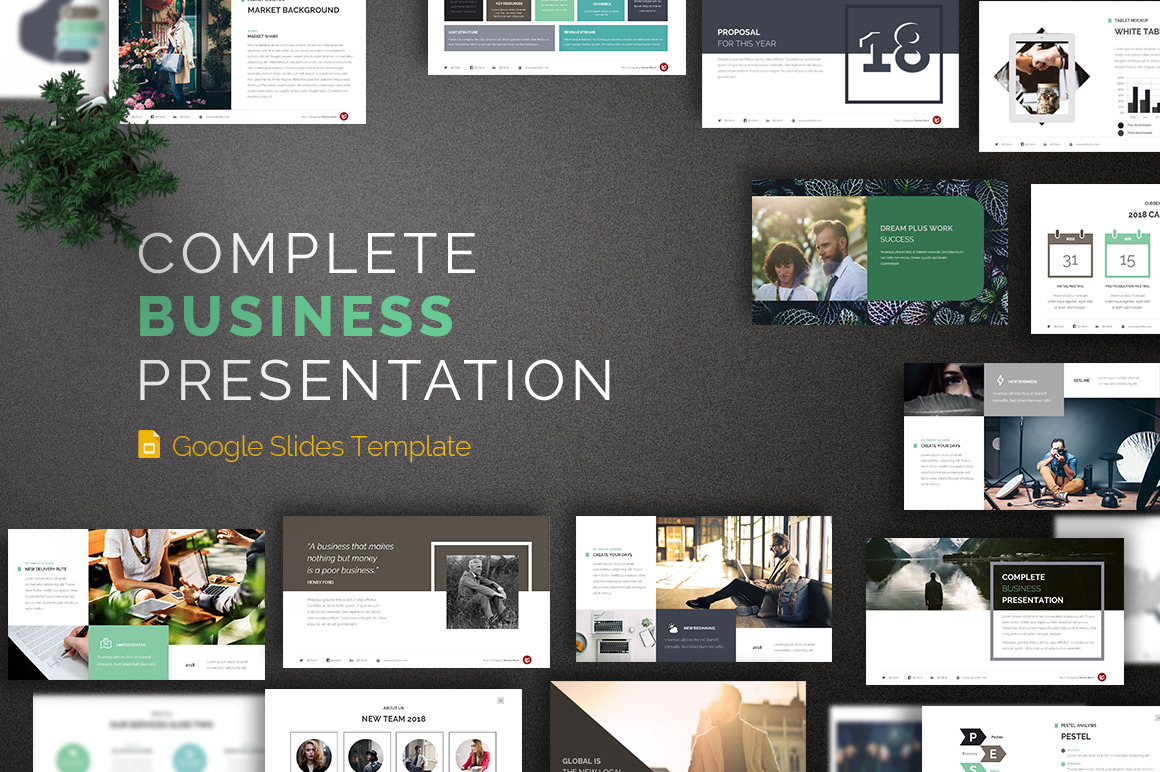Select the large 18 number box on Proposal slide
The height and width of the screenshot is (772, 1160).
[893, 54]
